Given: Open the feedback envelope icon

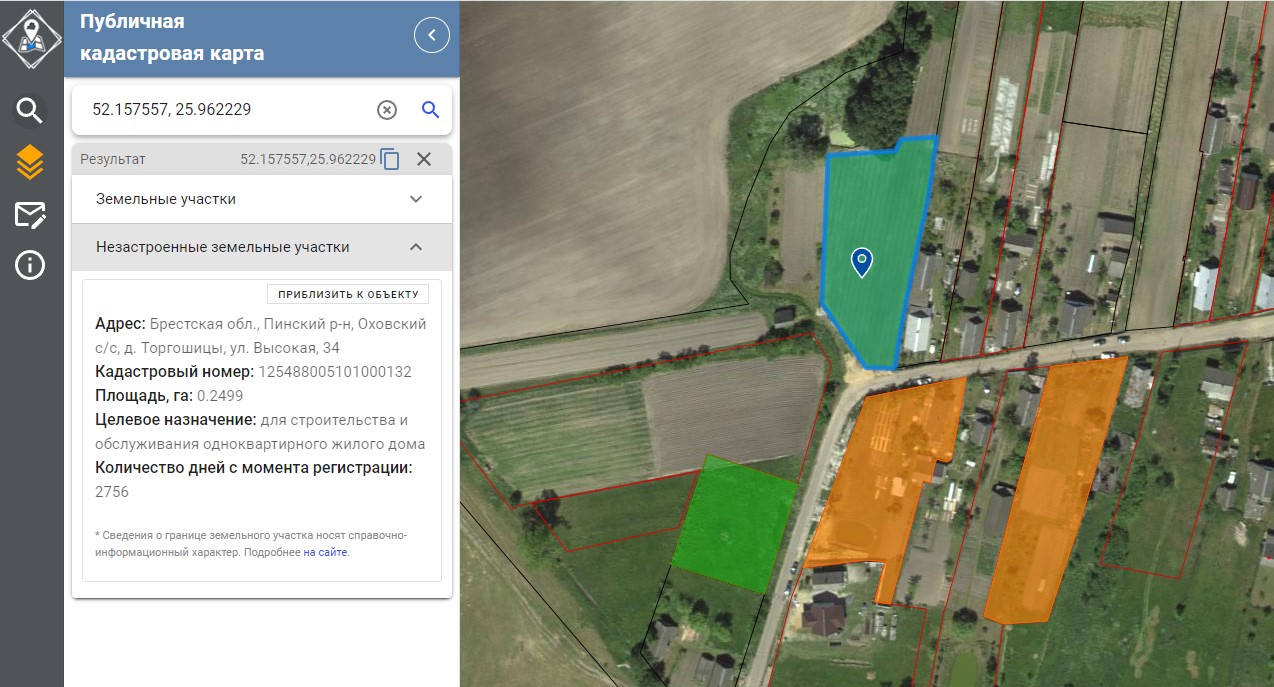Looking at the screenshot, I should (30, 214).
